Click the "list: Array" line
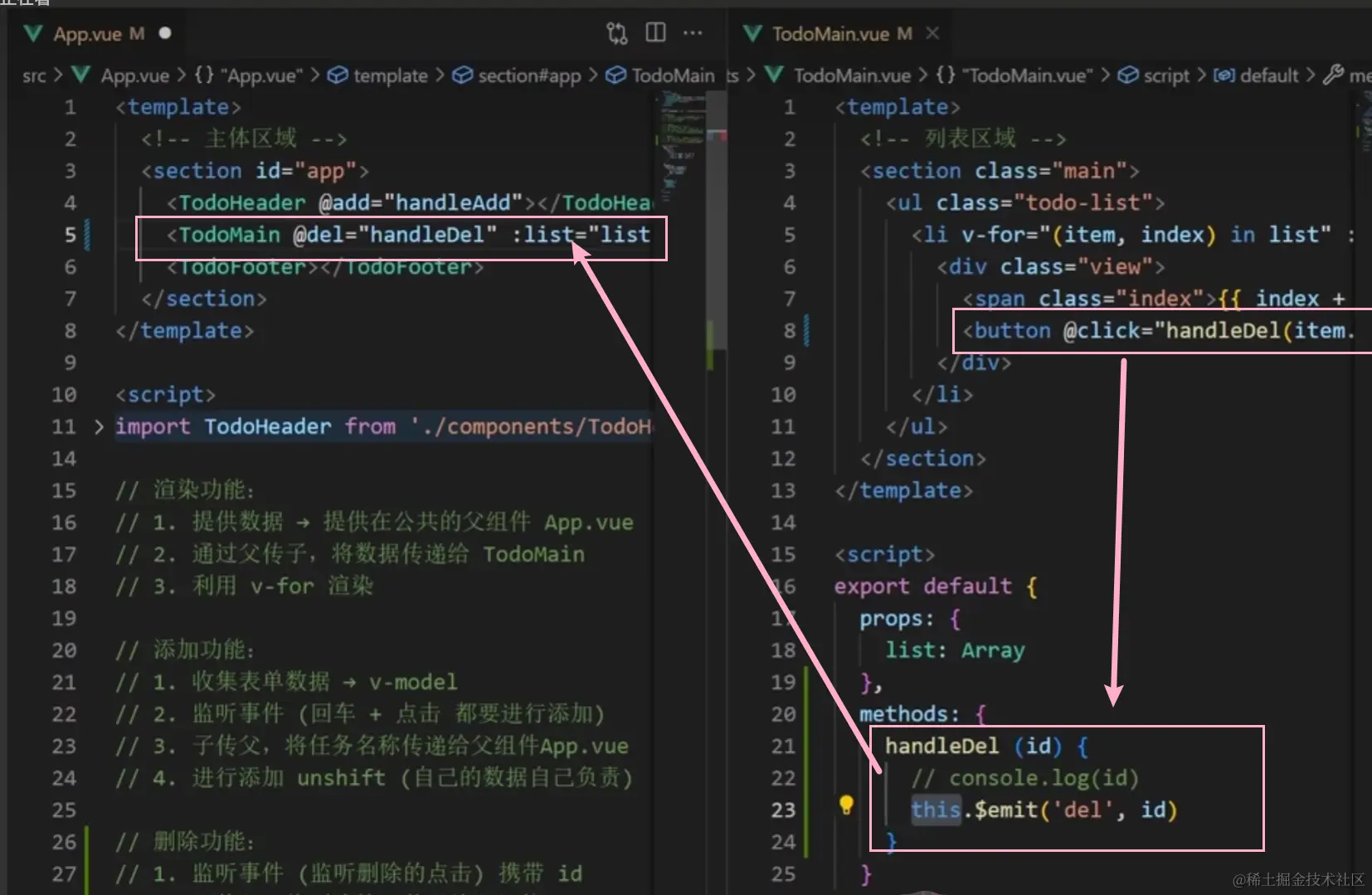The width and height of the screenshot is (1372, 895). [x=956, y=650]
